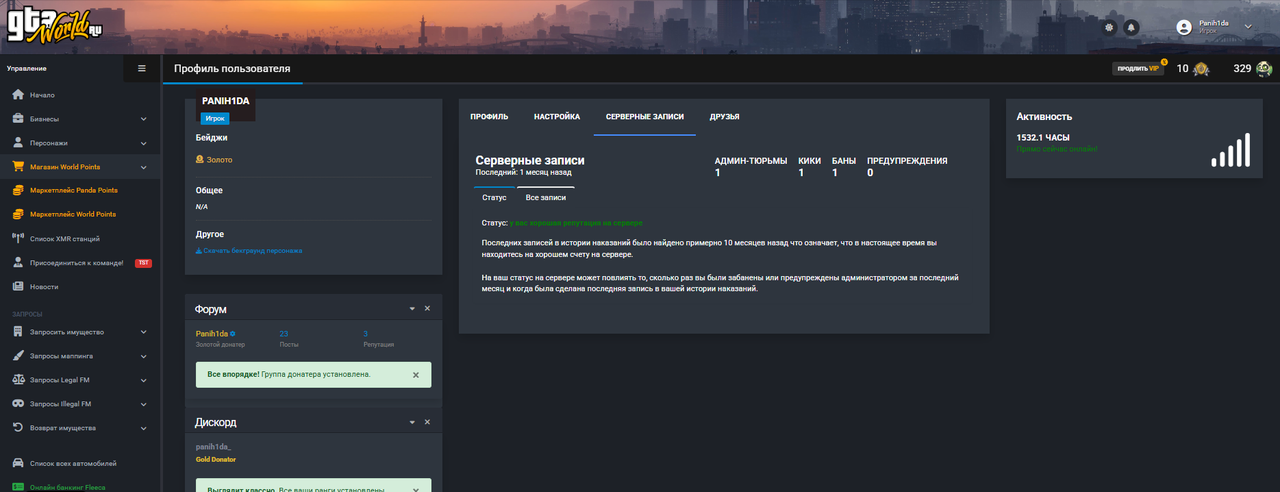Screen dimensions: 1280x492
Task: Click the return icon for Возврат имущества
Action: click(x=18, y=428)
